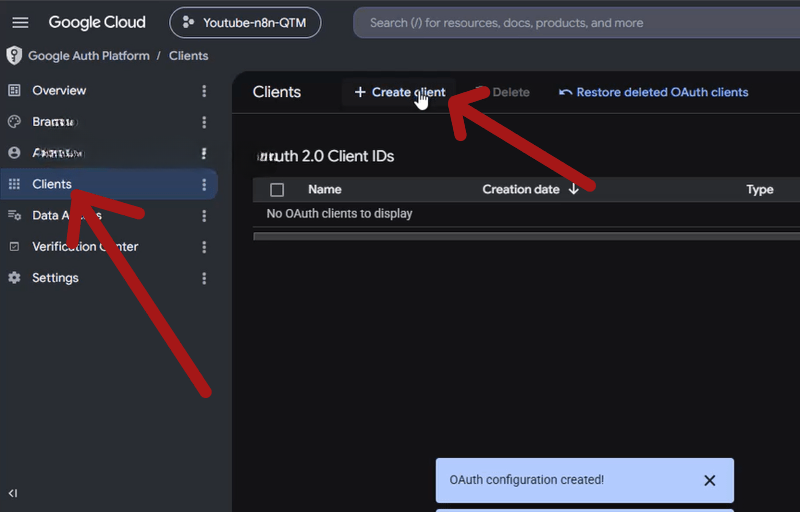Click the OAuth 2.0 Client IDs heading

click(x=324, y=156)
